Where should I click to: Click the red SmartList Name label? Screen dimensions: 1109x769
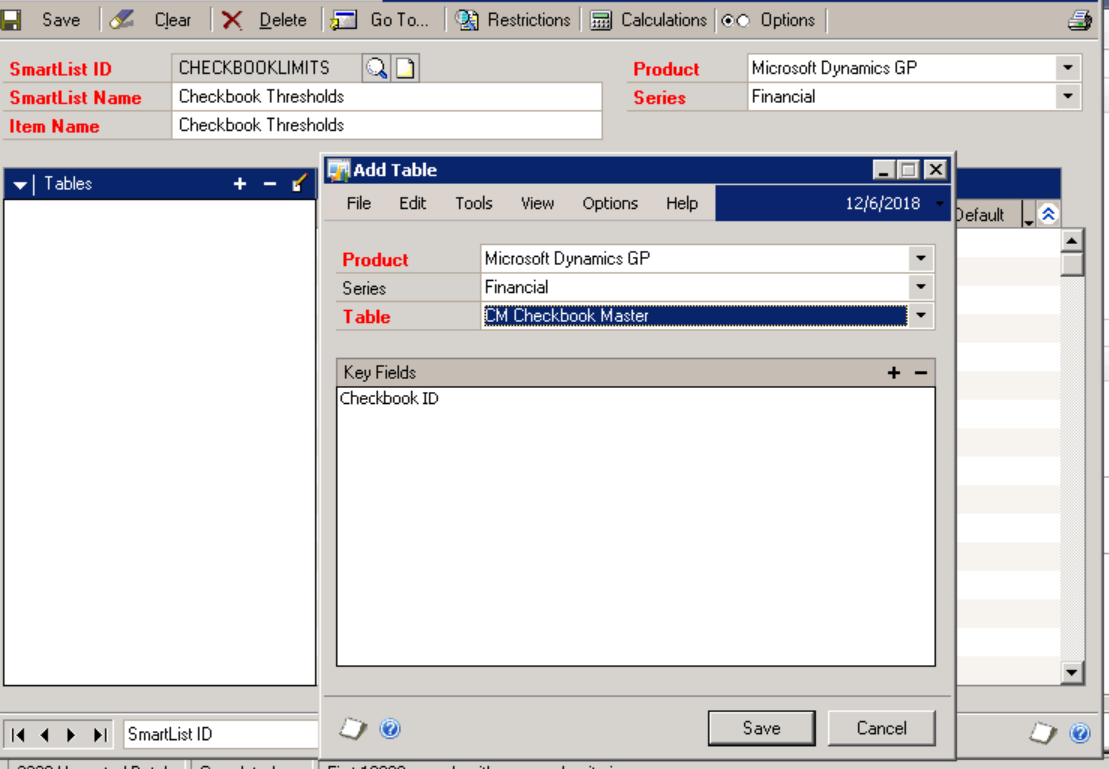[x=75, y=98]
